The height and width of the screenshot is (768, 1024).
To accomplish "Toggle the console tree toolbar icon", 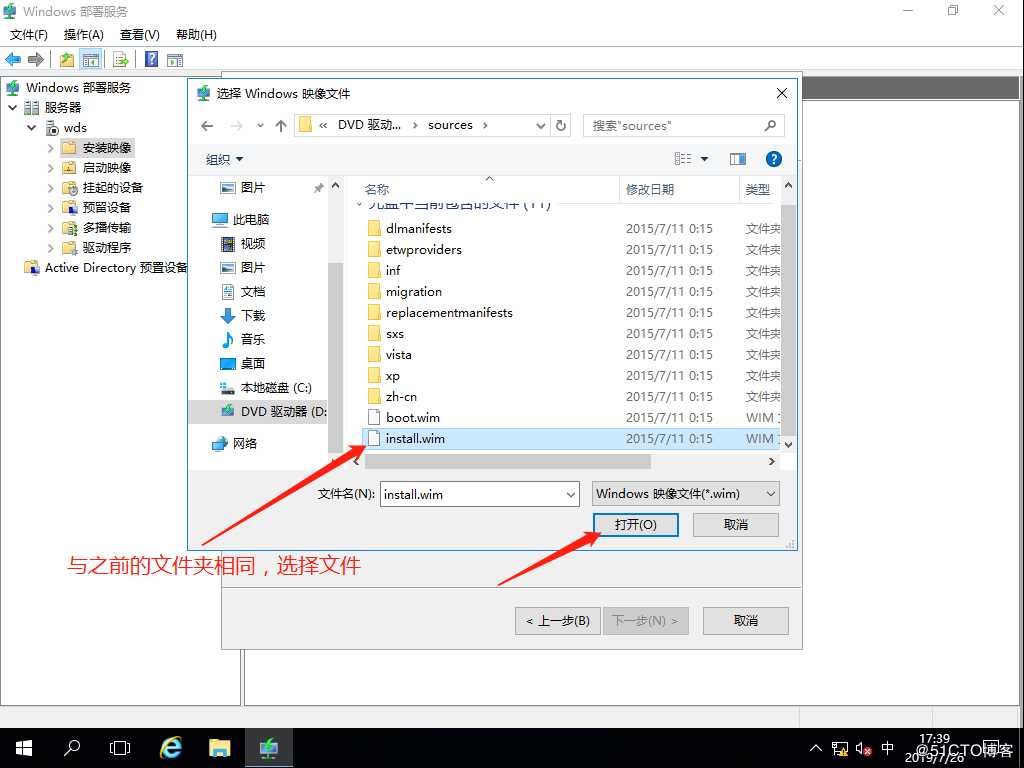I will pos(91,59).
